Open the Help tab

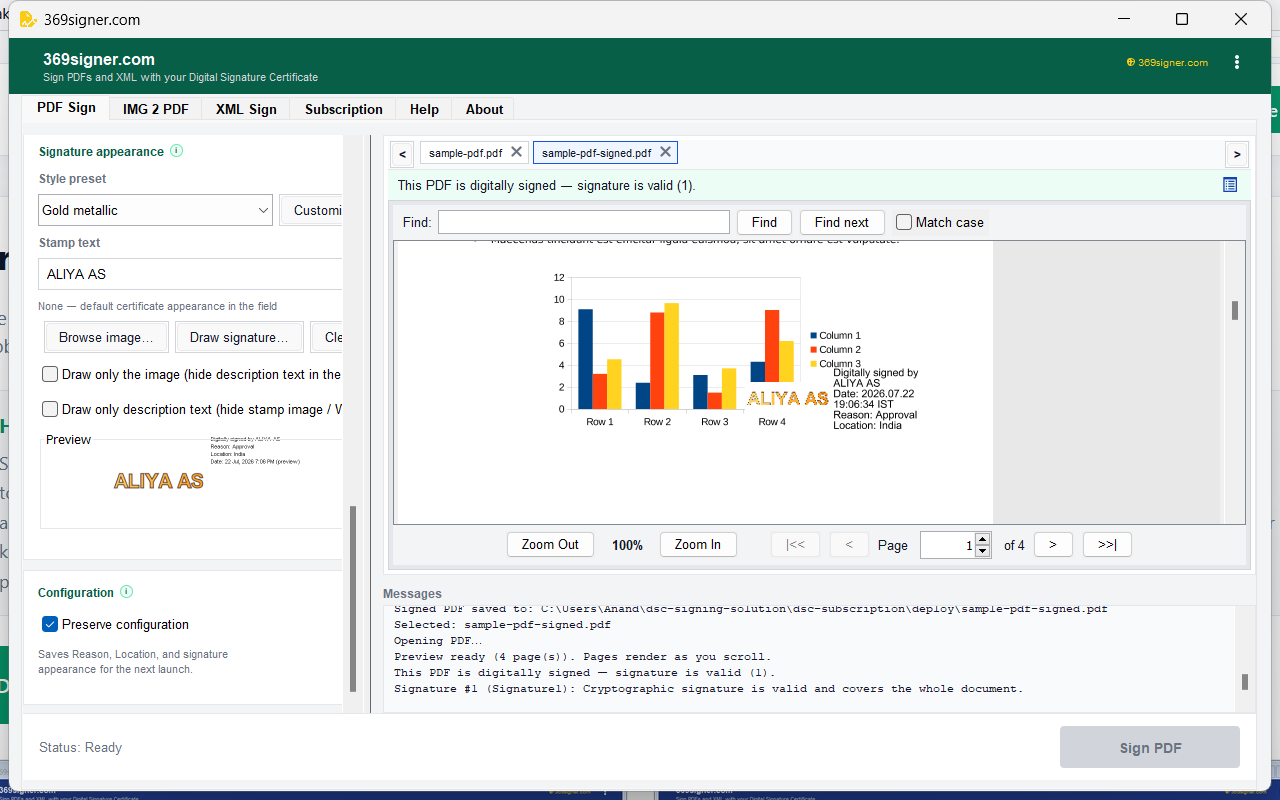tap(424, 109)
